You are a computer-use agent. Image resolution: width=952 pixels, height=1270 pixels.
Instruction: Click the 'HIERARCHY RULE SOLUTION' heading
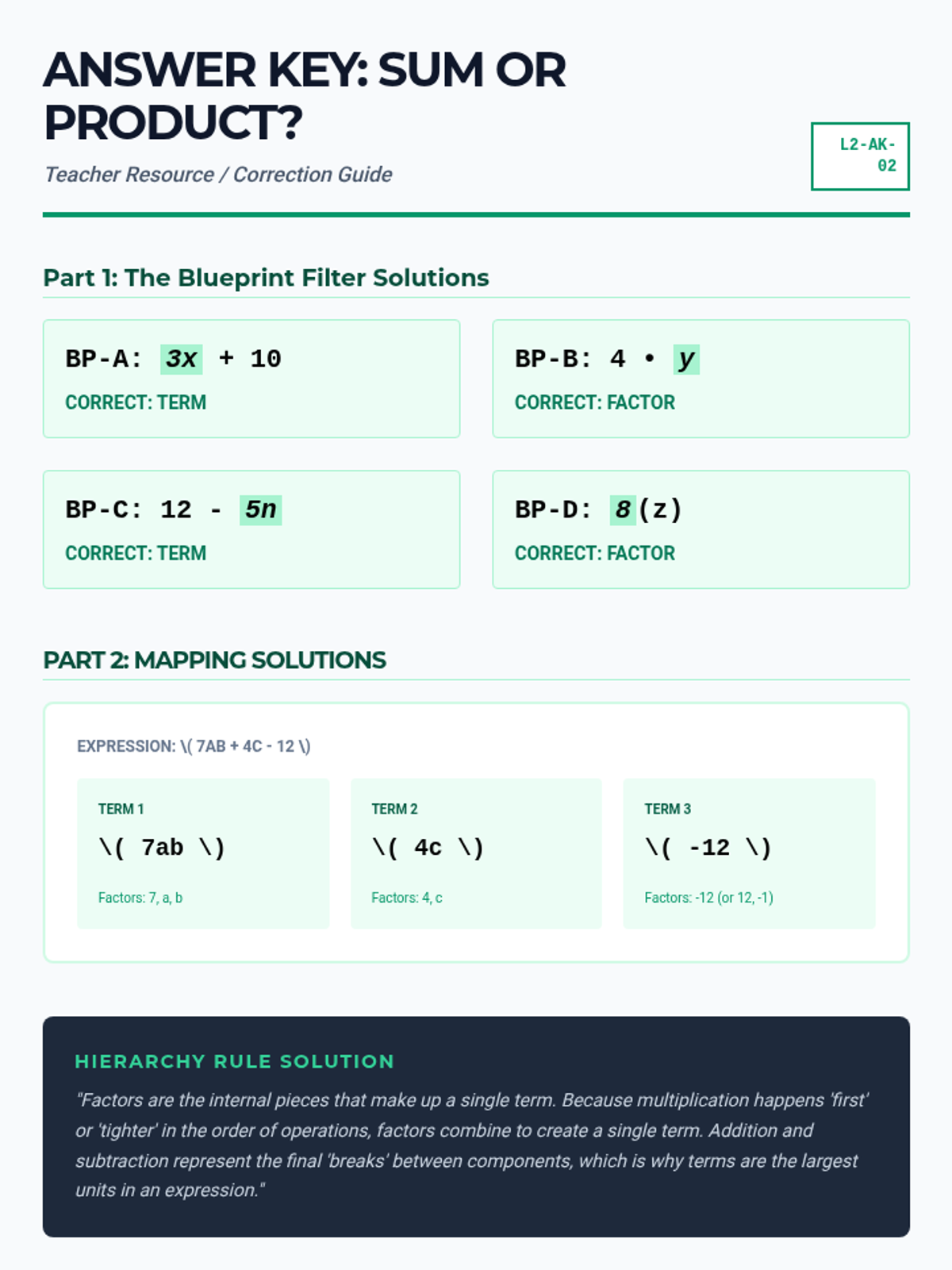click(x=234, y=1061)
